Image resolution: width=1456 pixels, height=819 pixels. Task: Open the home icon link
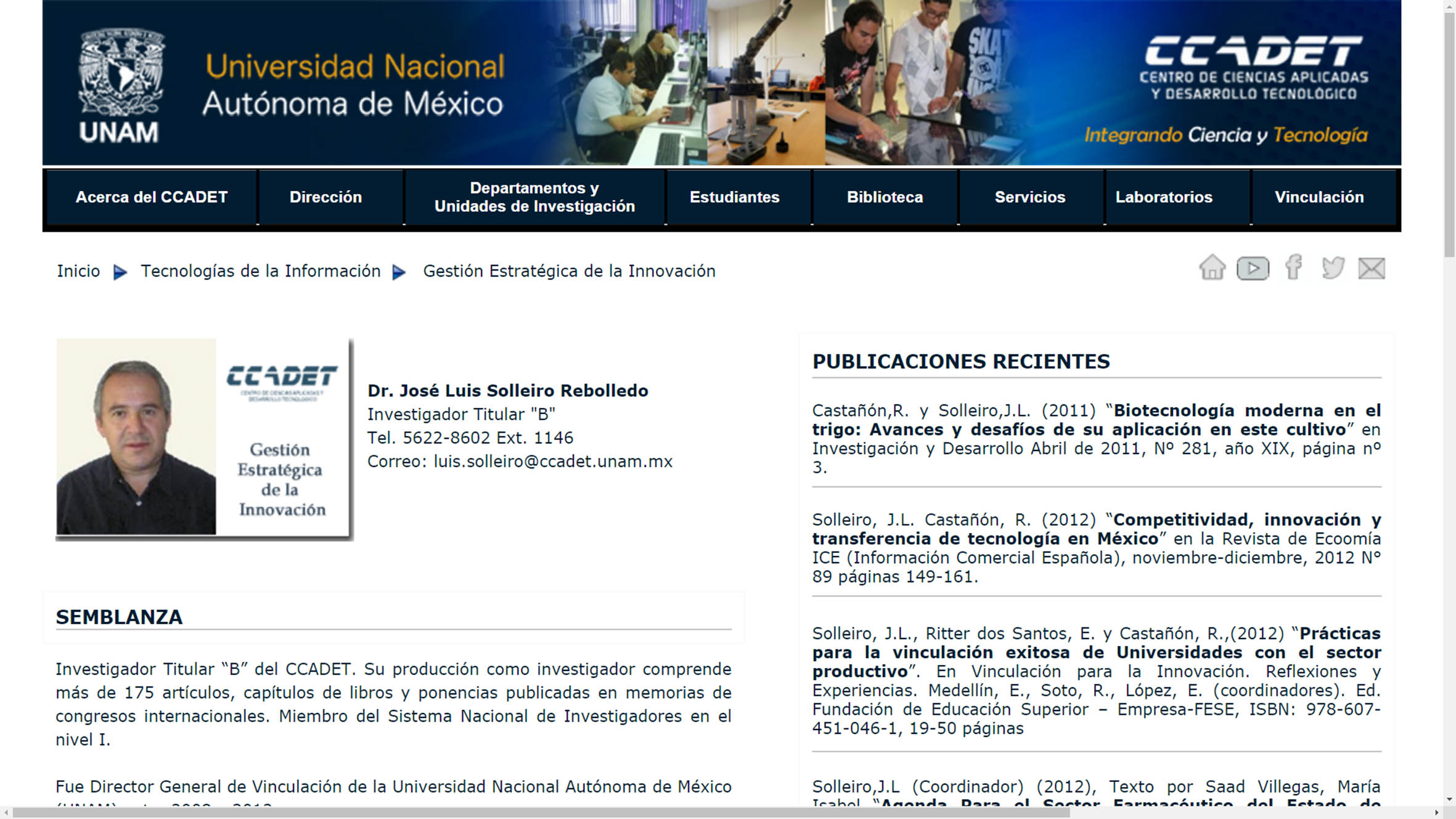(x=1212, y=267)
